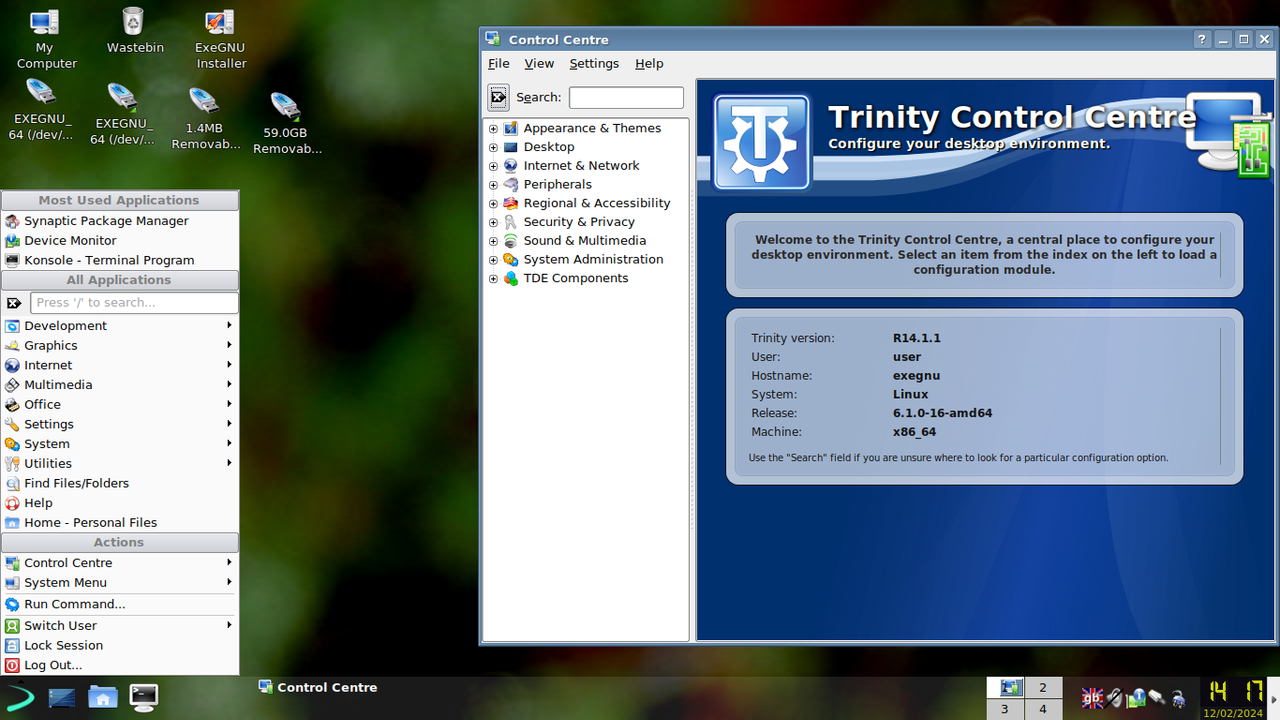Screen dimensions: 1280x720
Task: Click the network cable tray icon
Action: 1157,697
